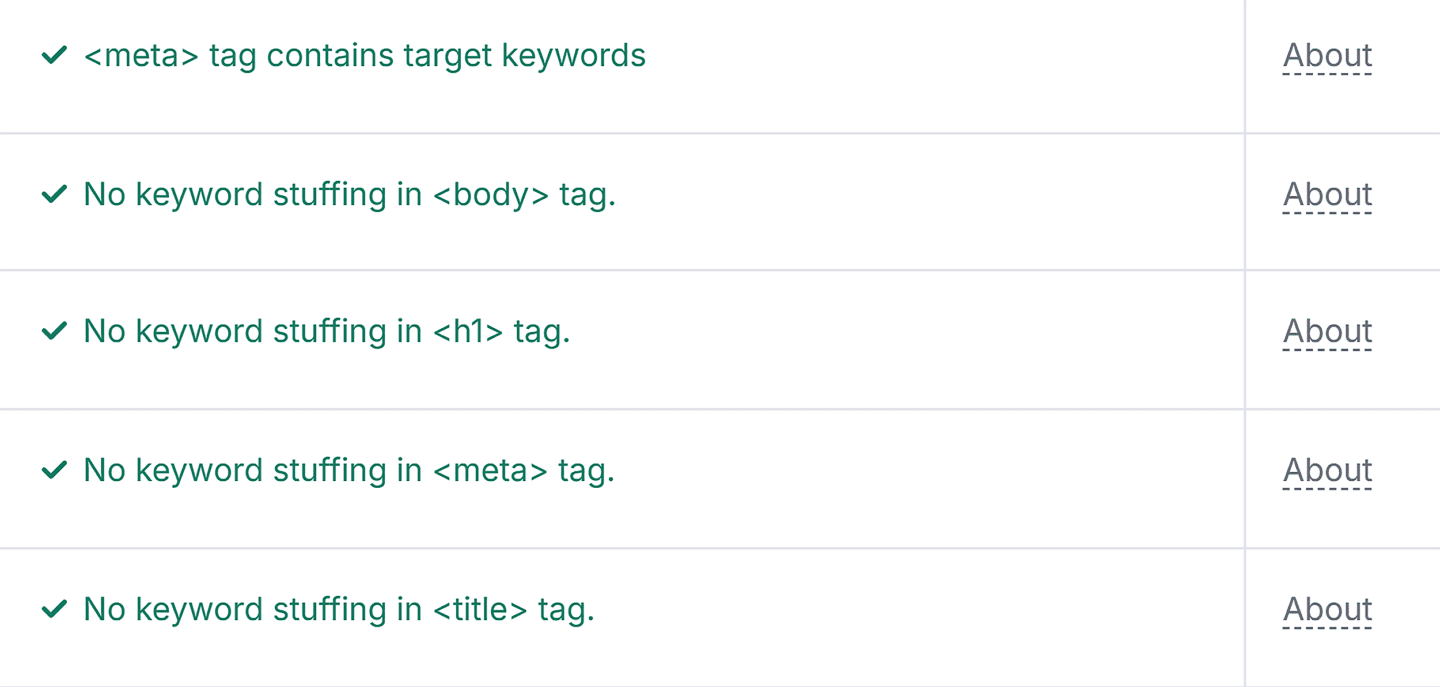Viewport: 1440px width, 687px height.
Task: Click the word '<body>' in the check list
Action: coord(491,194)
